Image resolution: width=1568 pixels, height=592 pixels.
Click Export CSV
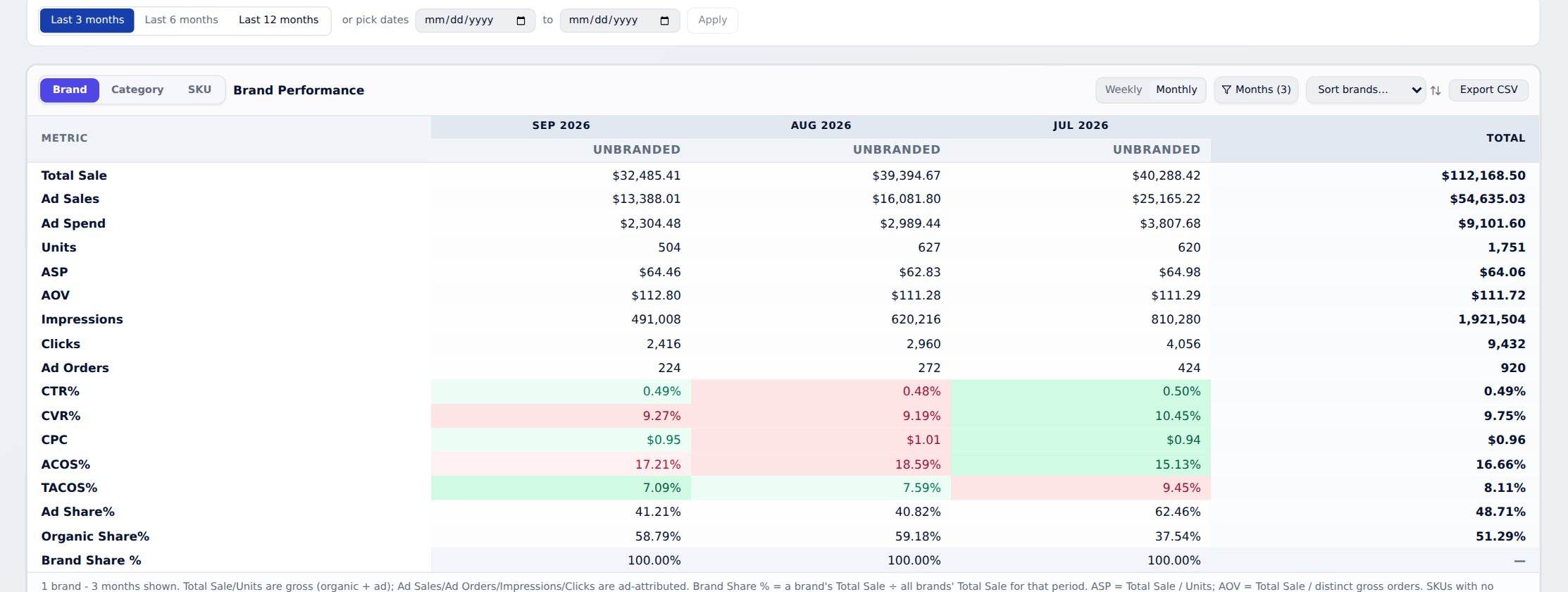(1488, 90)
